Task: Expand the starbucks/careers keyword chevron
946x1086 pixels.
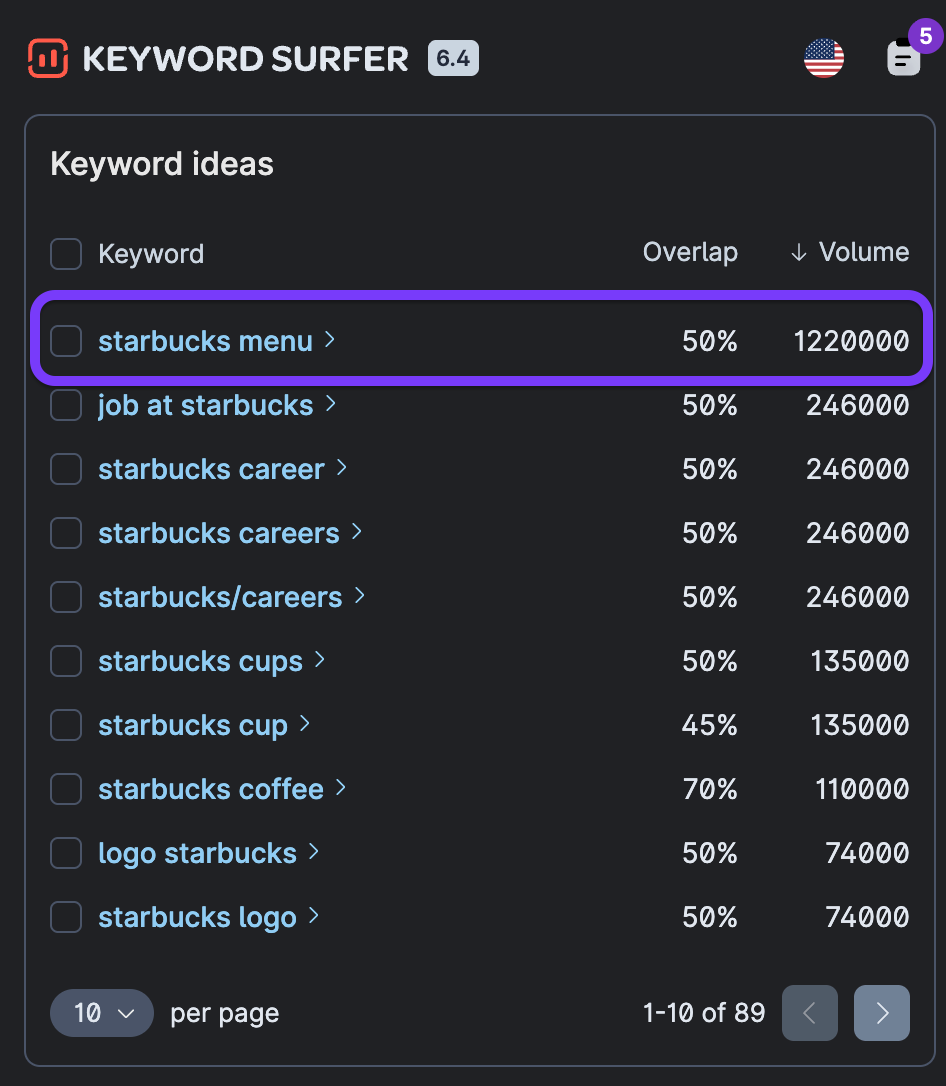Action: tap(360, 596)
